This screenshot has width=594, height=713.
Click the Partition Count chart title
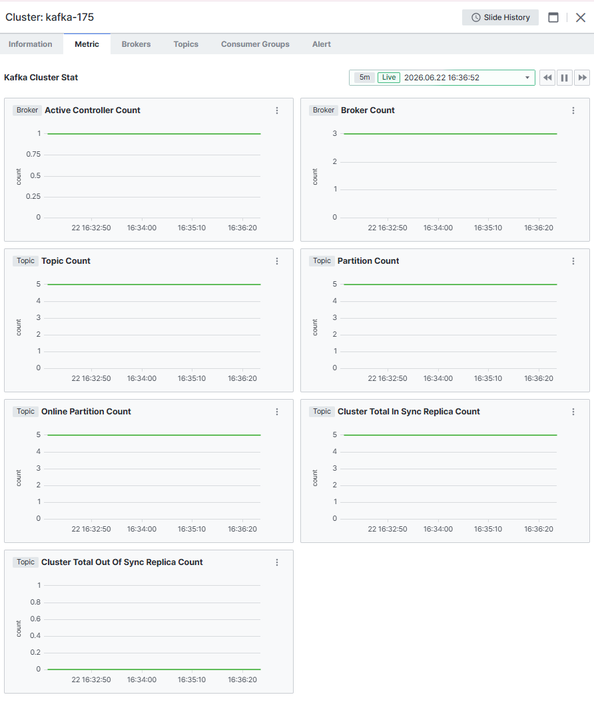point(368,261)
